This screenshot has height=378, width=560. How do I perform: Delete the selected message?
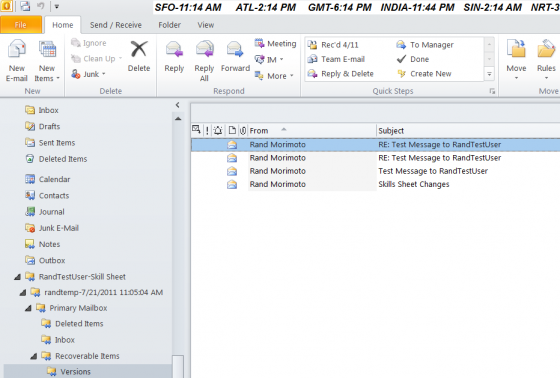pos(139,56)
